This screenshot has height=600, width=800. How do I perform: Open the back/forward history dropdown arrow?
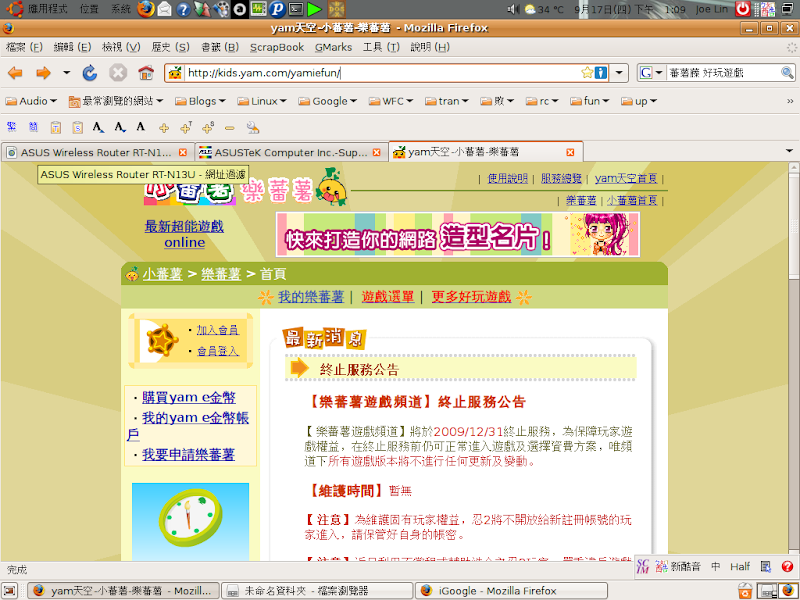(x=67, y=73)
